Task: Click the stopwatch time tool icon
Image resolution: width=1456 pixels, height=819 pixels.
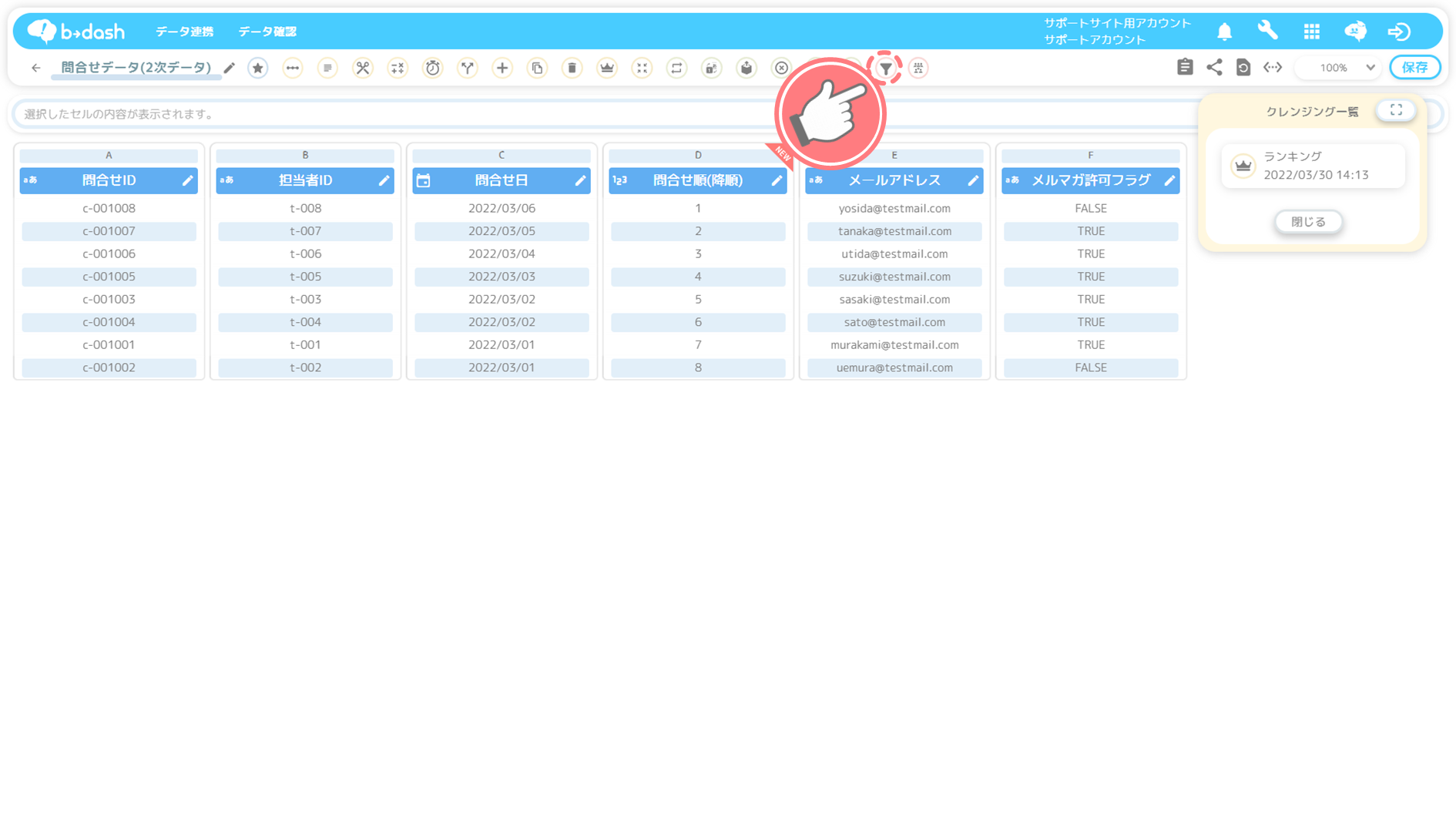Action: (433, 68)
